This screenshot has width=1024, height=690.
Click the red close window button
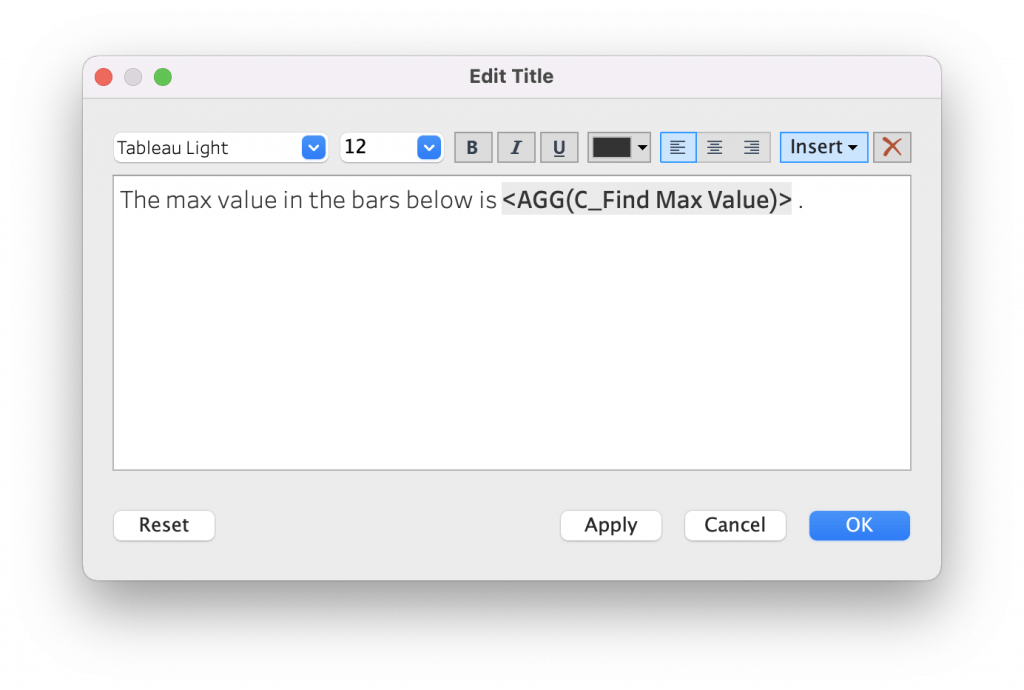coord(103,77)
